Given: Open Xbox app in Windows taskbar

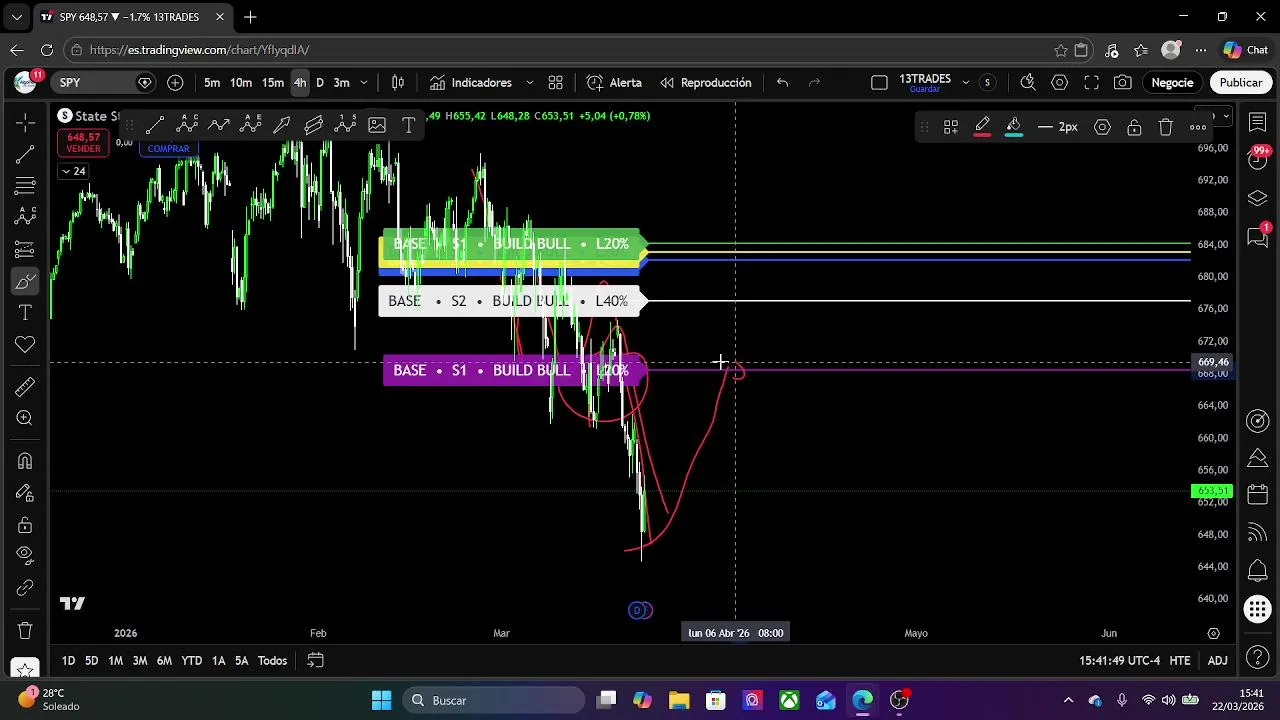Looking at the screenshot, I should (789, 700).
